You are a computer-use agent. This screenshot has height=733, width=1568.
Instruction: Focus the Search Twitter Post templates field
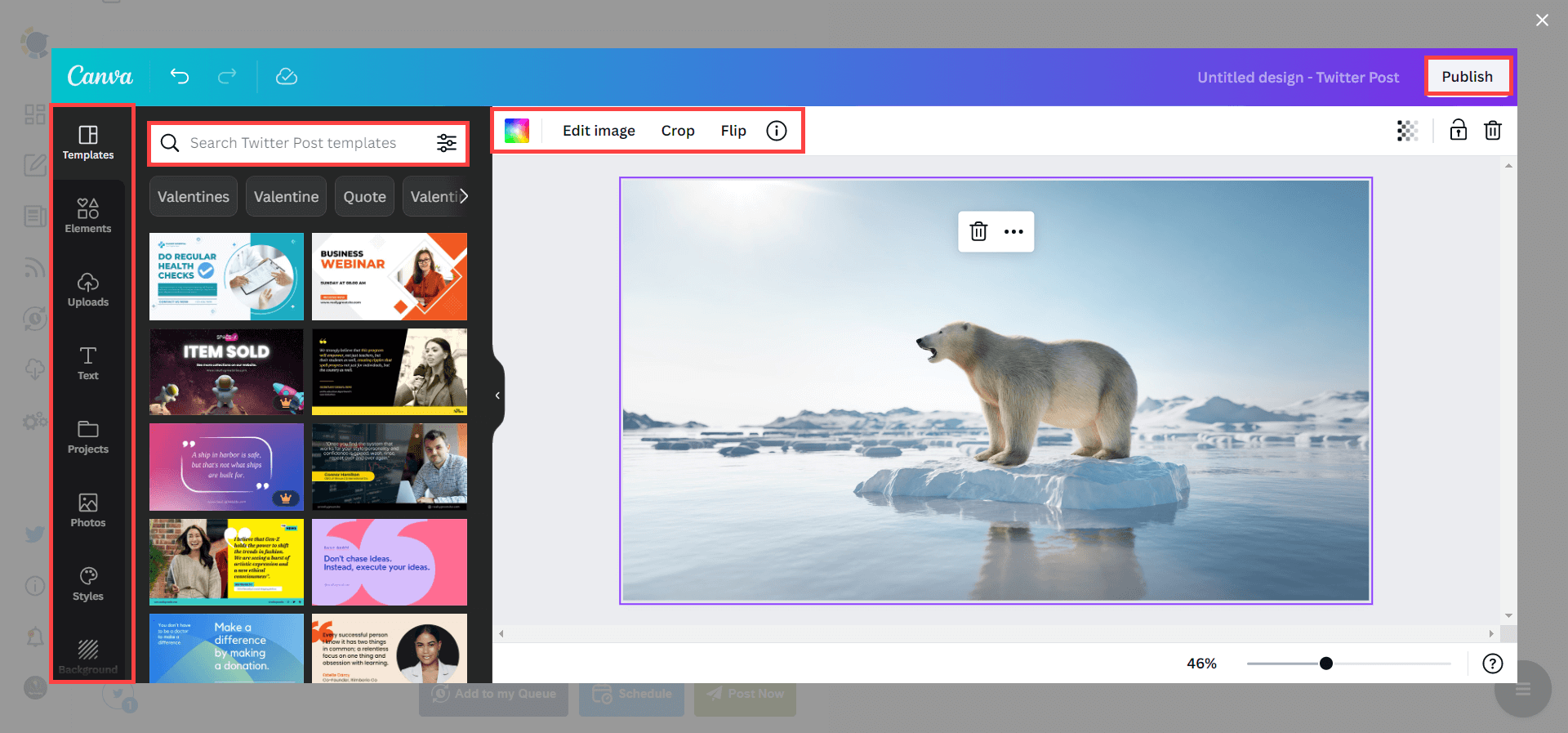coord(308,143)
